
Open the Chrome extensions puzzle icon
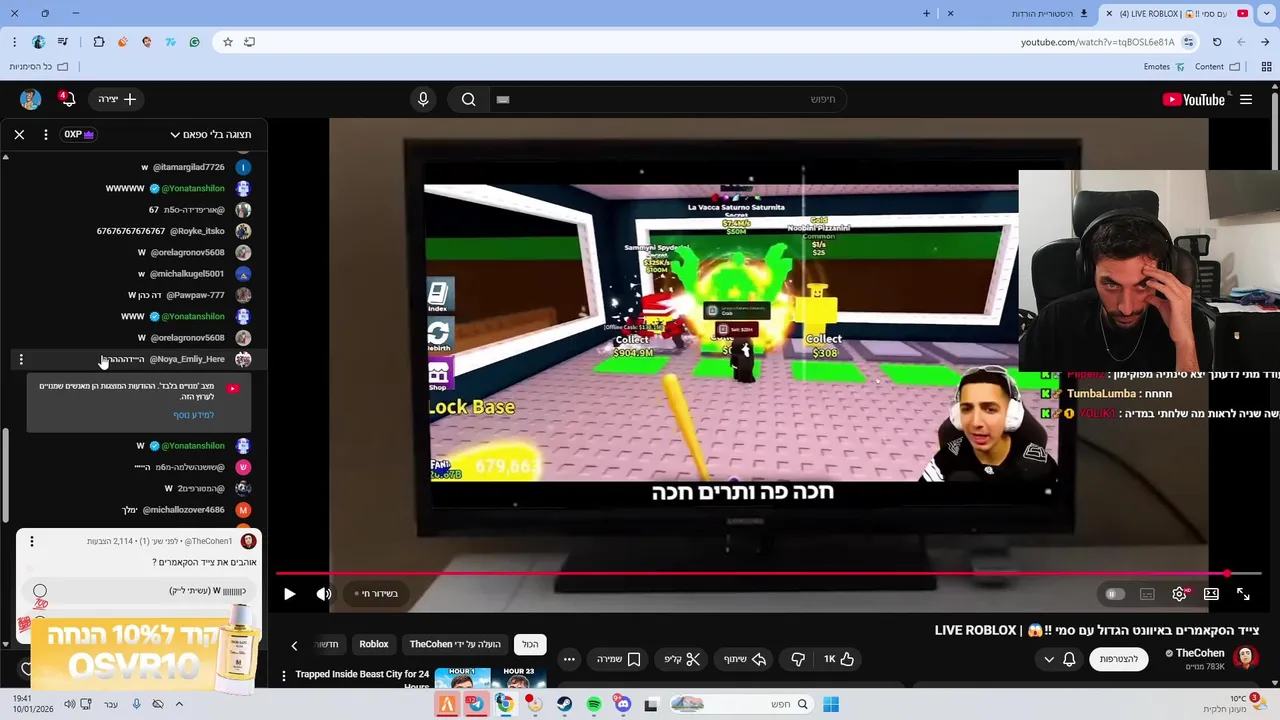[x=98, y=42]
